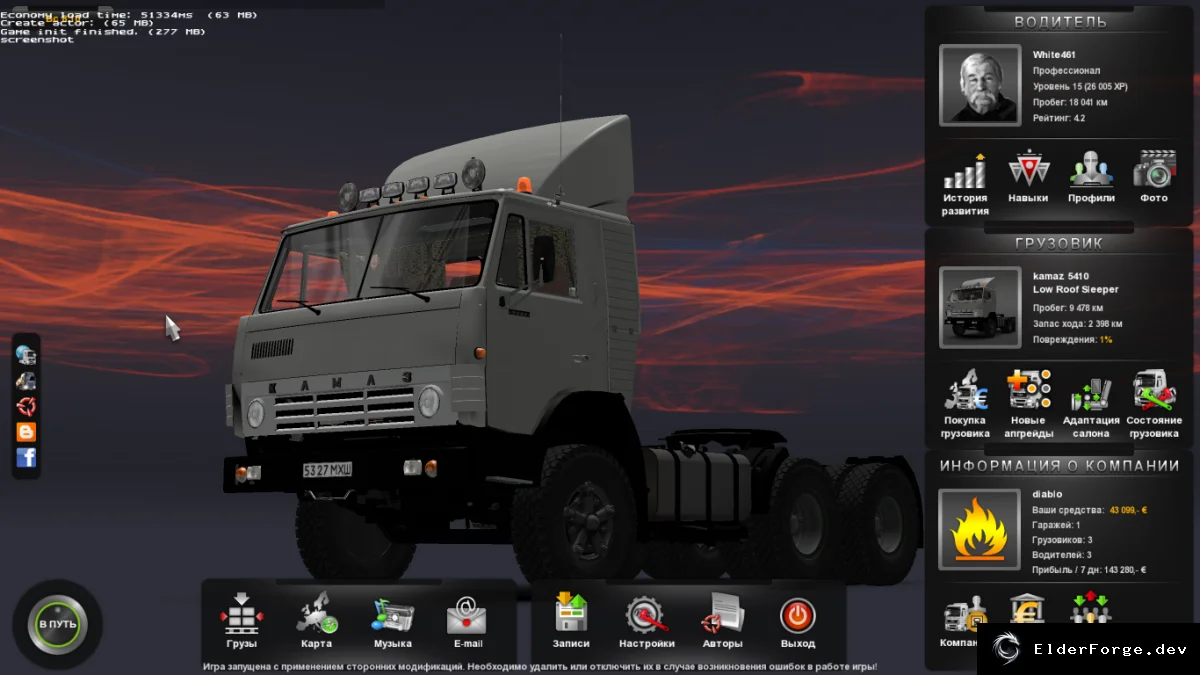Open the Авторы credits icon
The height and width of the screenshot is (675, 1200).
pyautogui.click(x=722, y=613)
